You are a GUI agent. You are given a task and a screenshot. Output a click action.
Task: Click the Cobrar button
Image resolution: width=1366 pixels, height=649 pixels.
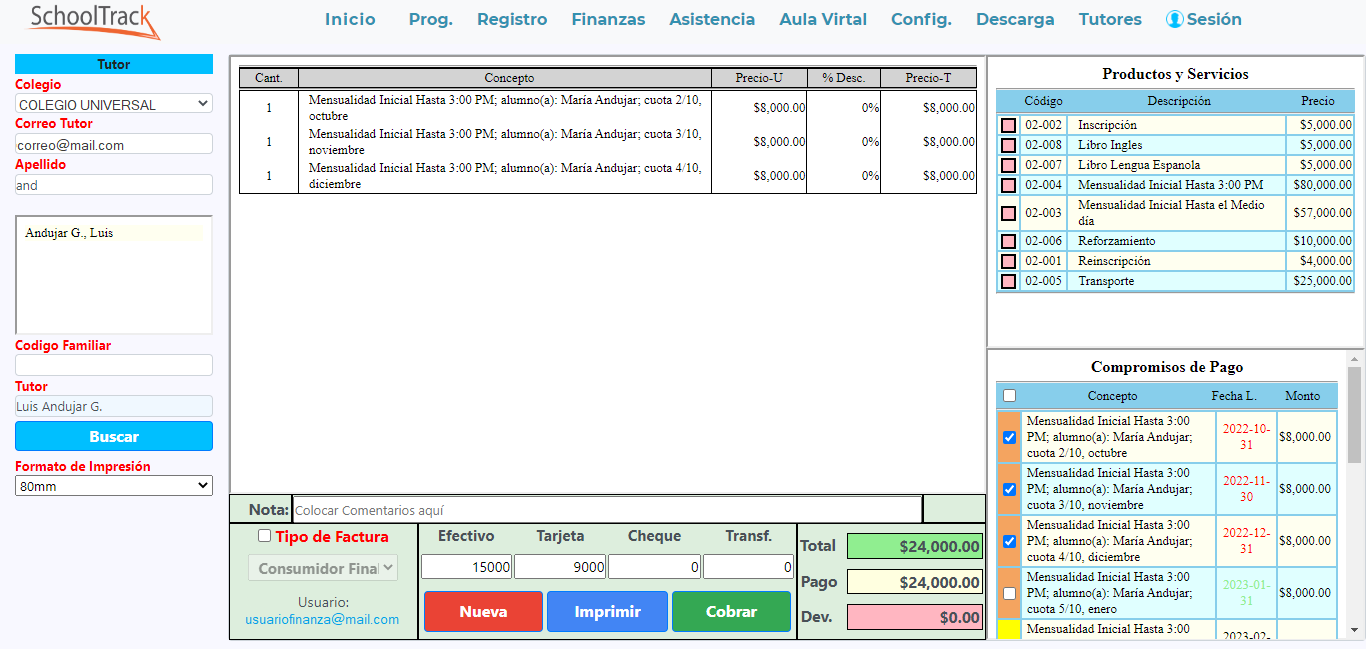click(731, 611)
